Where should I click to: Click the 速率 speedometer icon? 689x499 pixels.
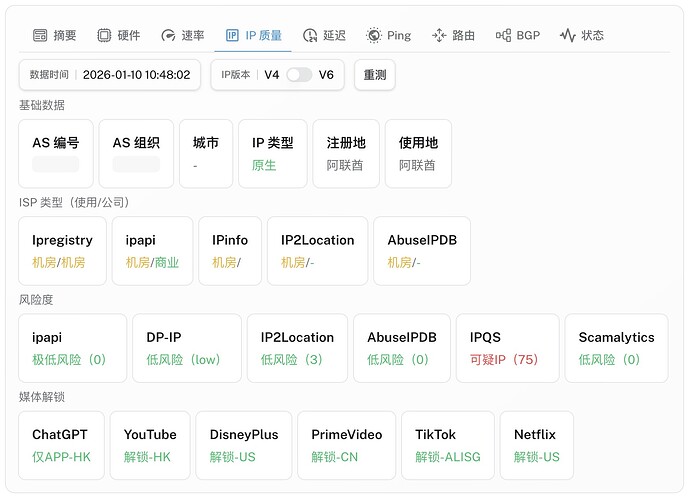pyautogui.click(x=168, y=35)
